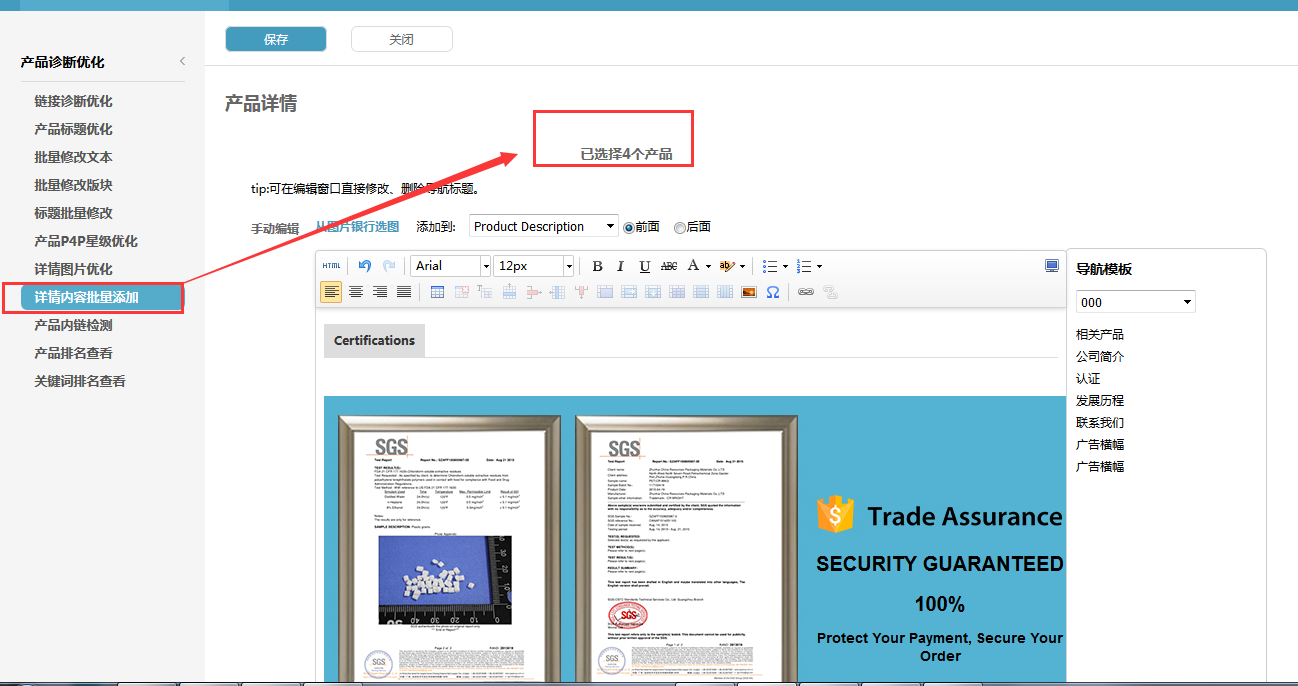Open 产品排名查看 in the sidebar
The width and height of the screenshot is (1298, 686).
tap(73, 353)
